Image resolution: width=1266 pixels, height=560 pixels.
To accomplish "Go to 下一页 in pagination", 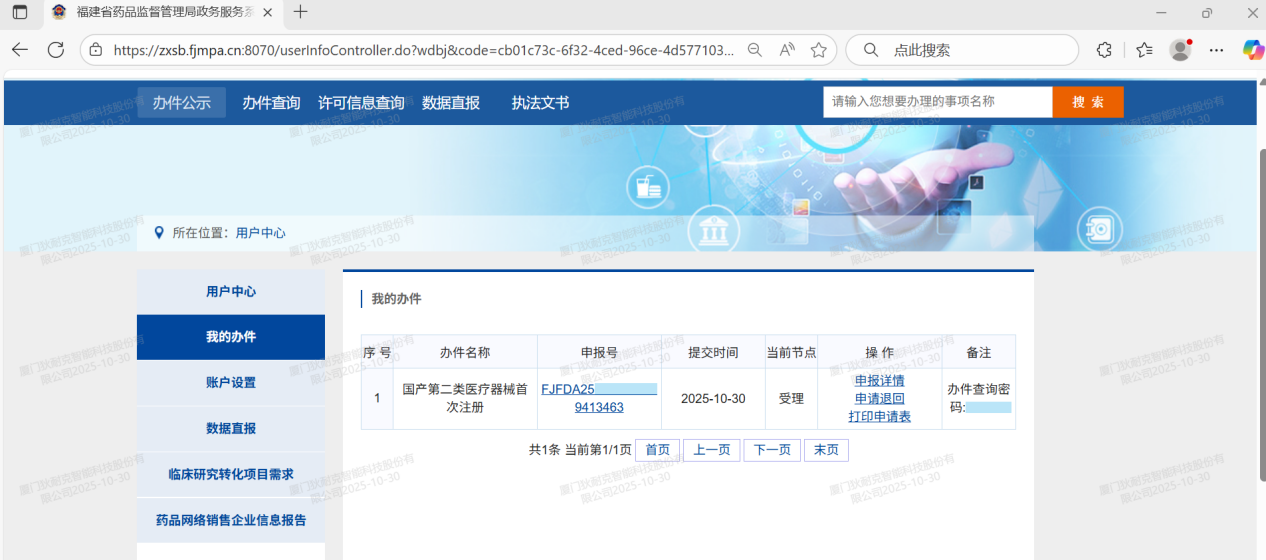I will point(771,450).
